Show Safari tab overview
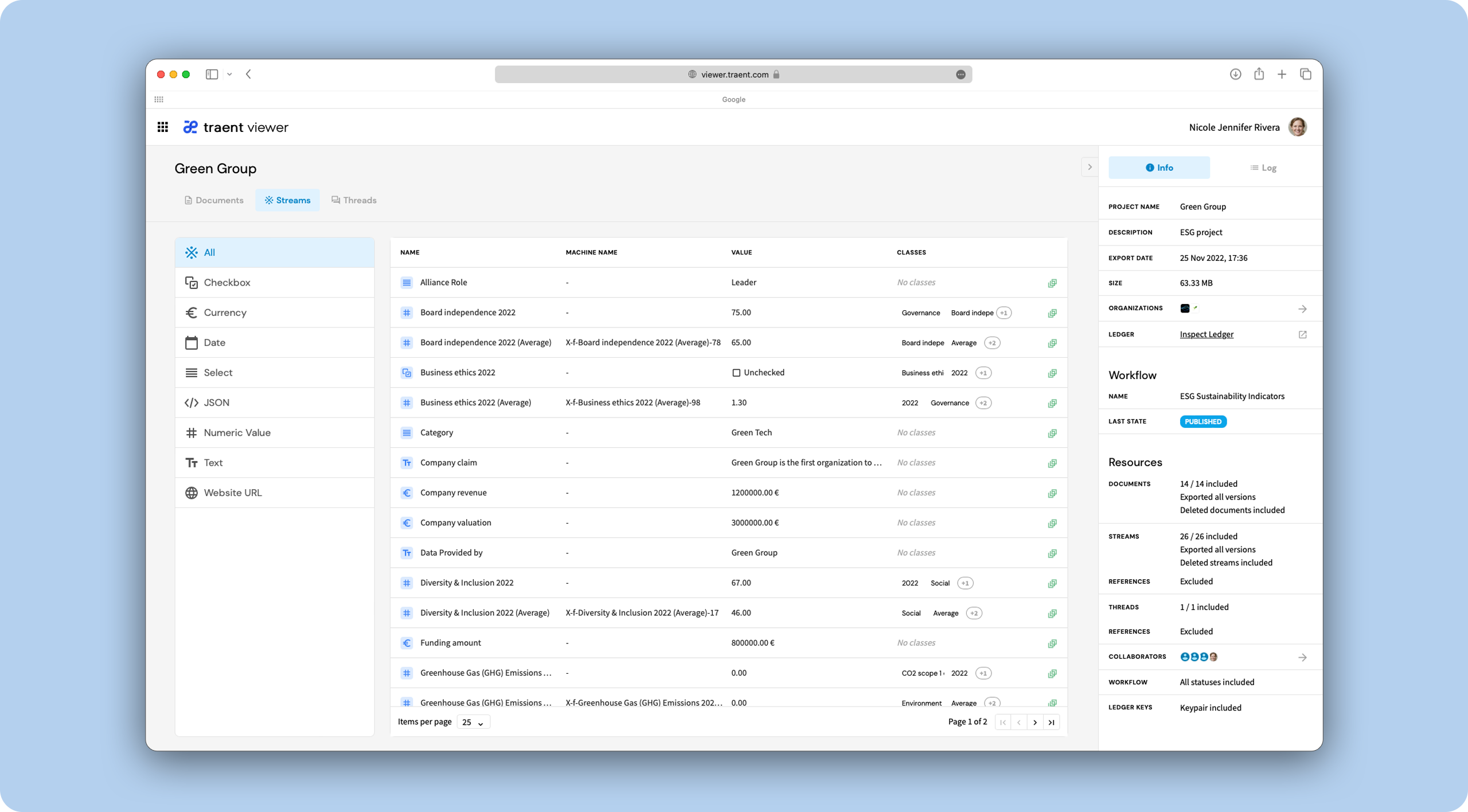1468x812 pixels. click(1306, 74)
